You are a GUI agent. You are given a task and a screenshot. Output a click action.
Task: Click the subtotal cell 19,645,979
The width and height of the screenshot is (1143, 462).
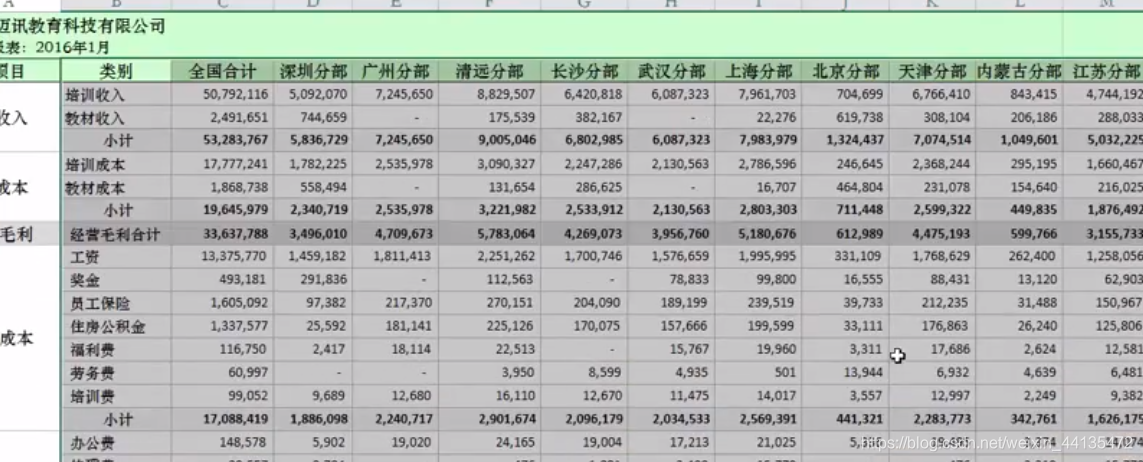coord(222,211)
